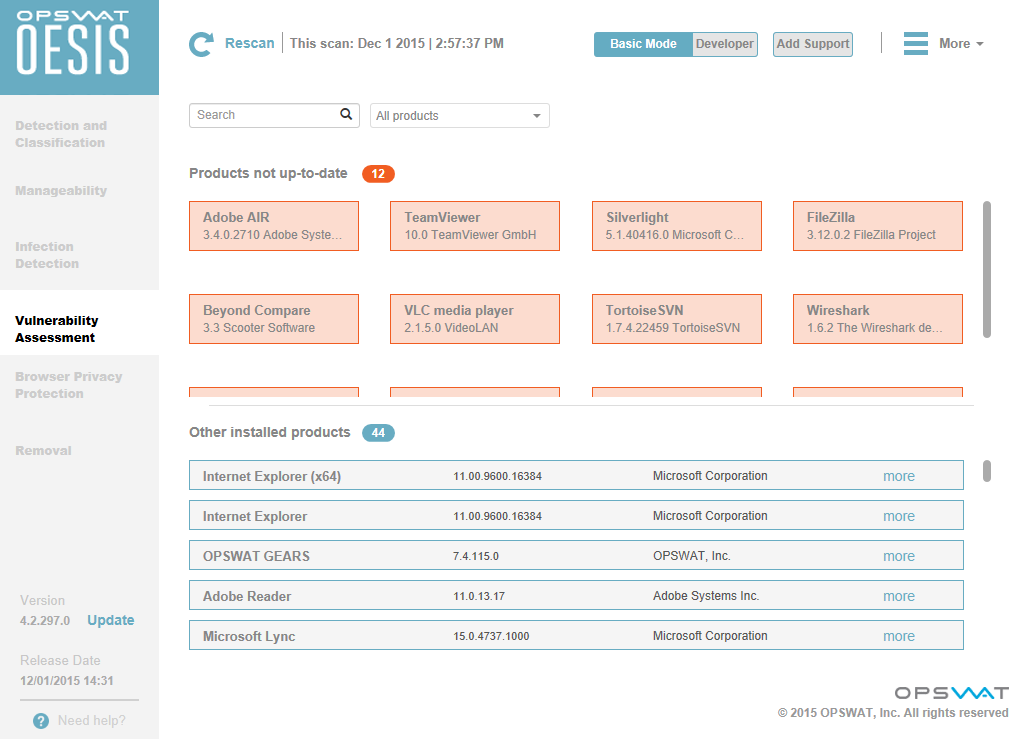Click version 7.4.115.0 text
Screen dimensions: 1024x739
tap(475, 556)
